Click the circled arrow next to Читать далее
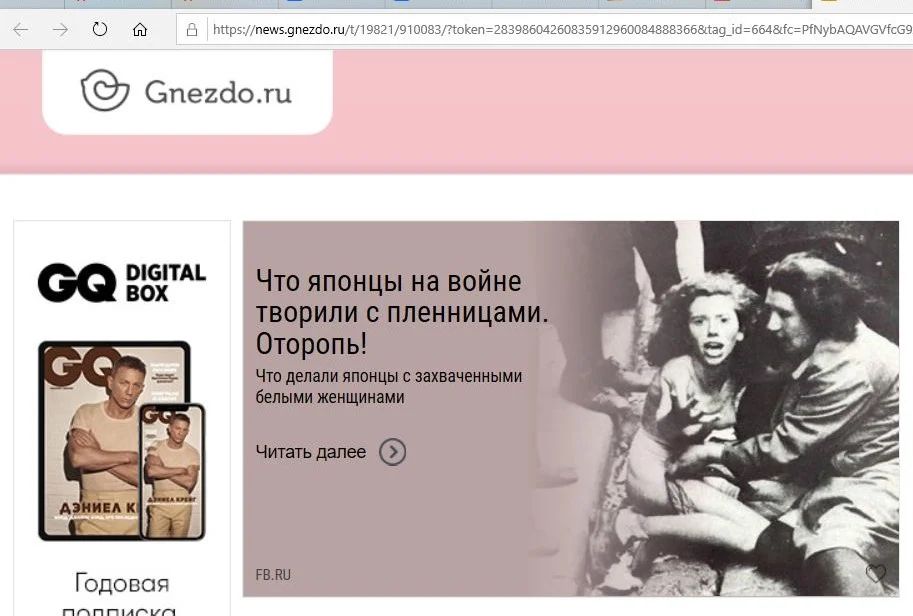913x616 pixels. (x=393, y=452)
